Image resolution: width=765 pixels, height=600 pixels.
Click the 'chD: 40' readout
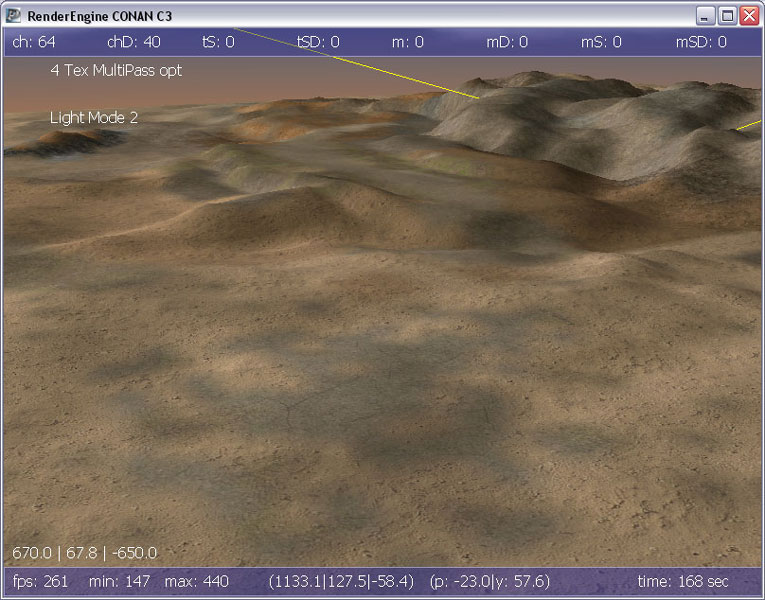click(x=134, y=42)
